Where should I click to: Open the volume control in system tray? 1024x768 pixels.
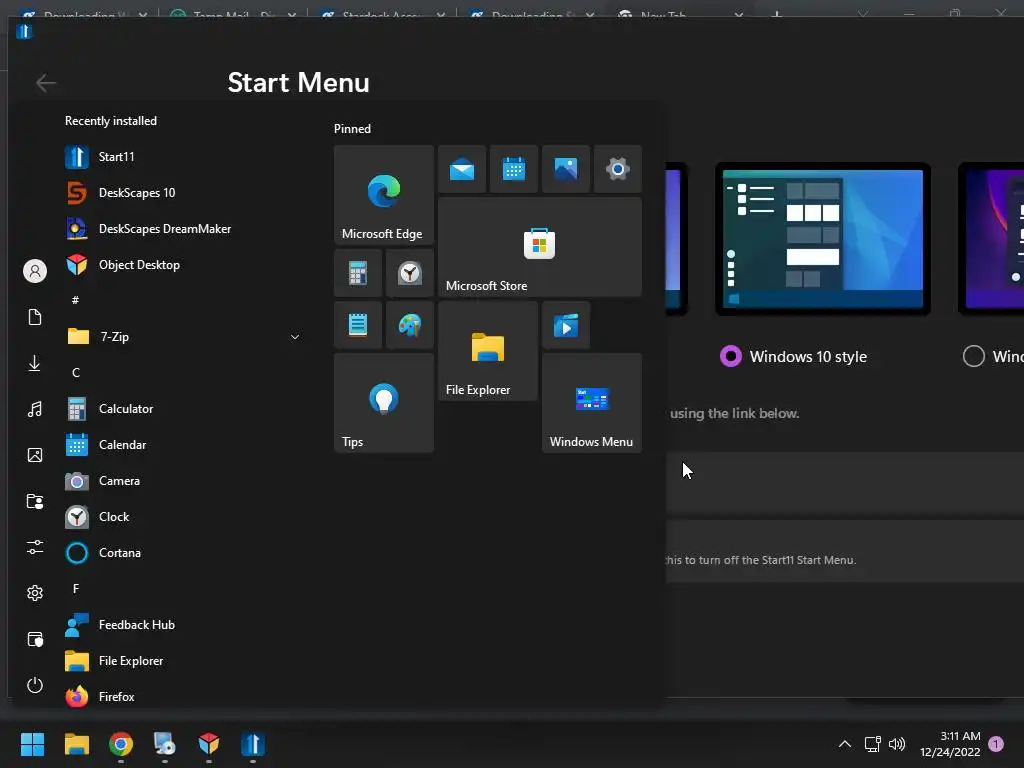(x=897, y=744)
